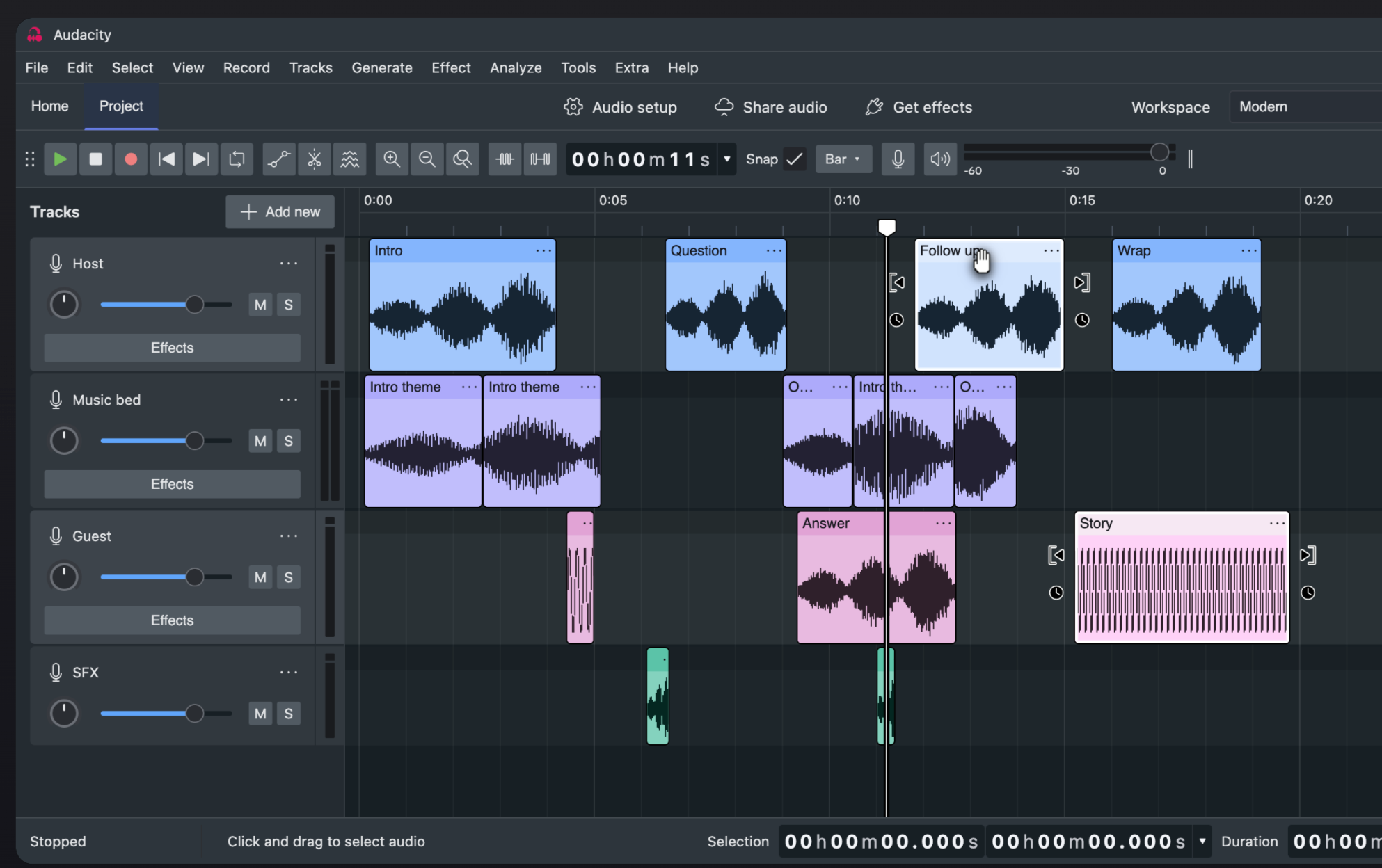
Task: Skip to start of project
Action: coord(166,159)
